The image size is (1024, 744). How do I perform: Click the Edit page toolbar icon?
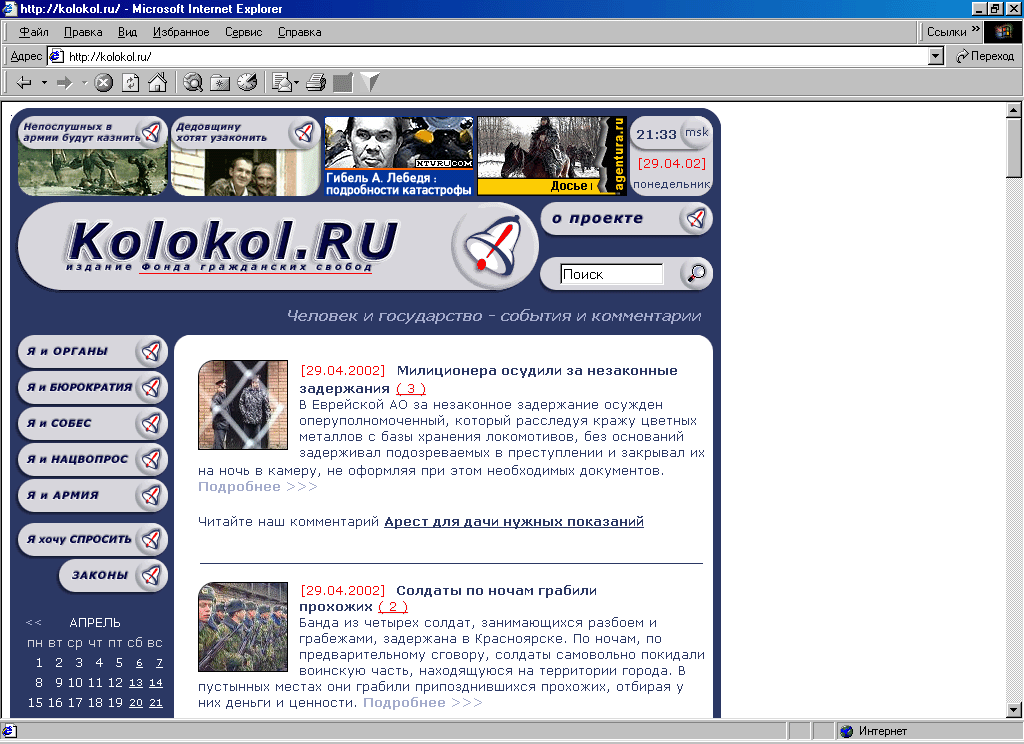(343, 83)
